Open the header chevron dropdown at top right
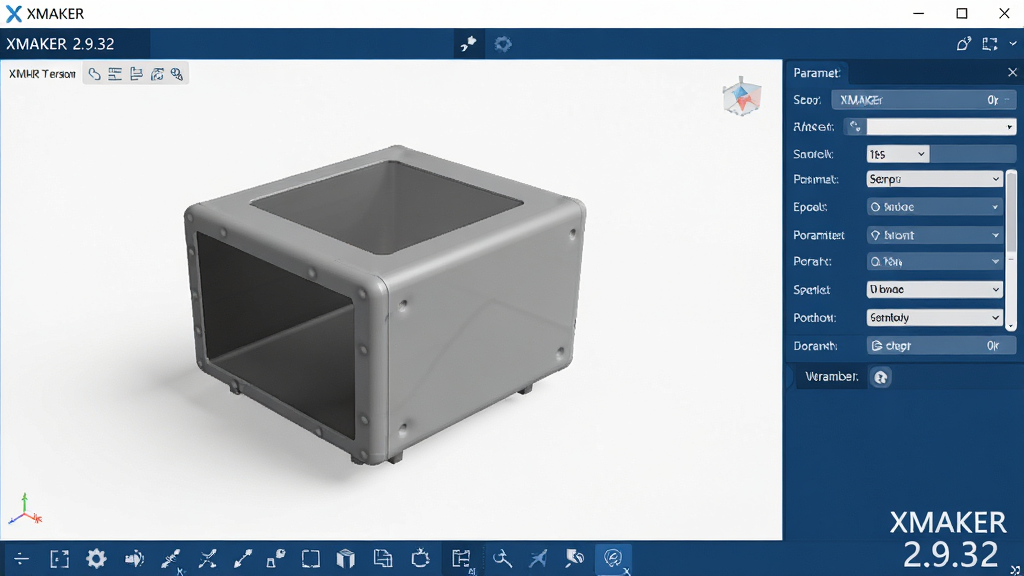 click(1013, 44)
